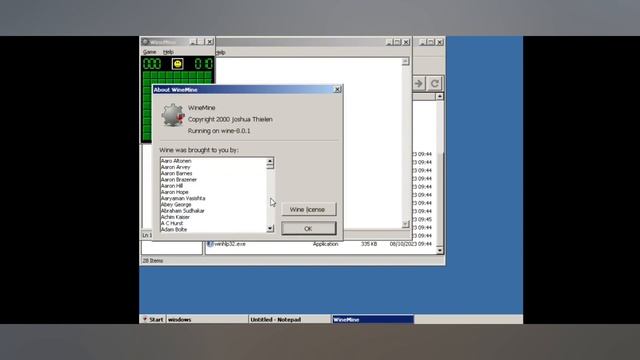
Task: Select Adam Bolte in the list
Action: click(174, 229)
